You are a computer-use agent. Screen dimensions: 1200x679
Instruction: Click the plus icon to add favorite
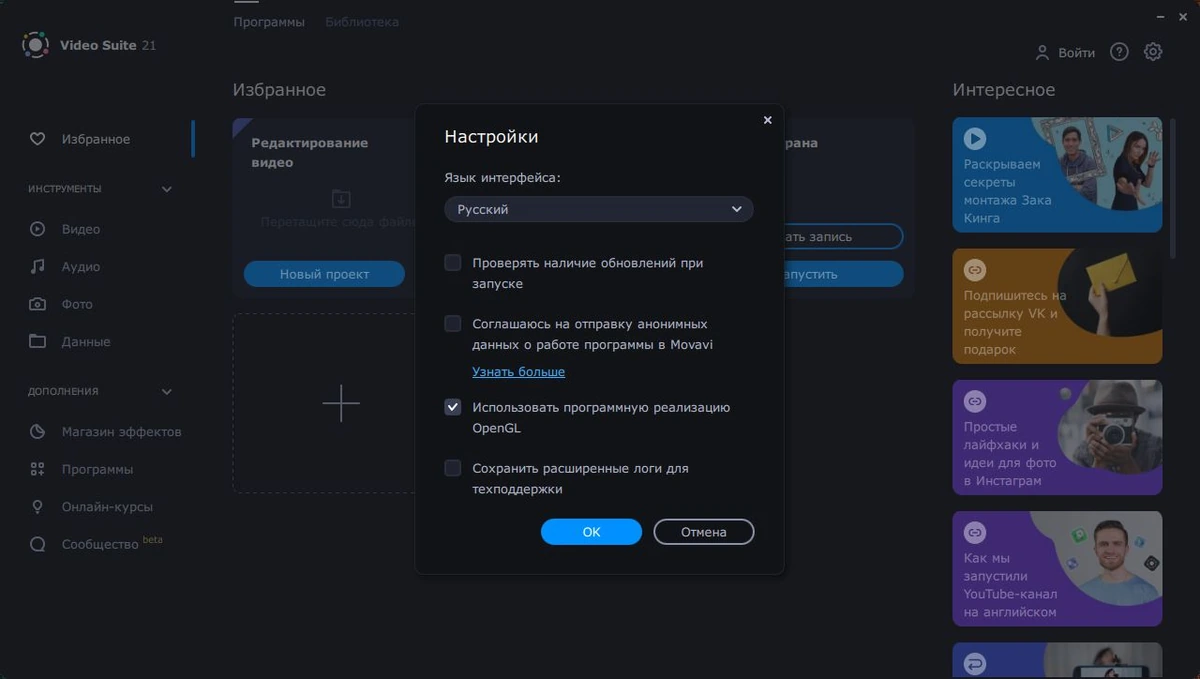[x=341, y=403]
